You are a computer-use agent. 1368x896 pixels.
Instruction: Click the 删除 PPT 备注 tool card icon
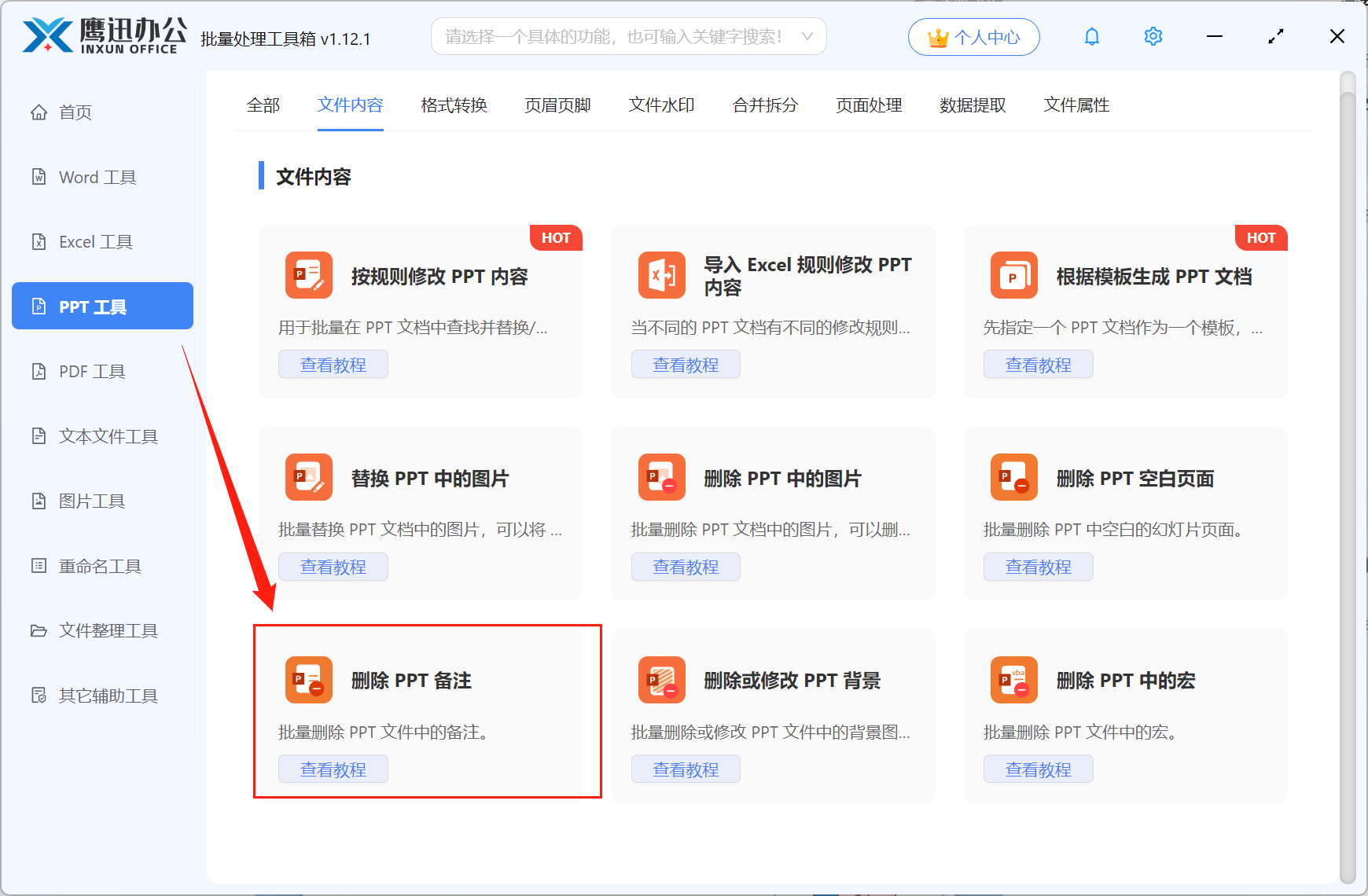(x=308, y=680)
